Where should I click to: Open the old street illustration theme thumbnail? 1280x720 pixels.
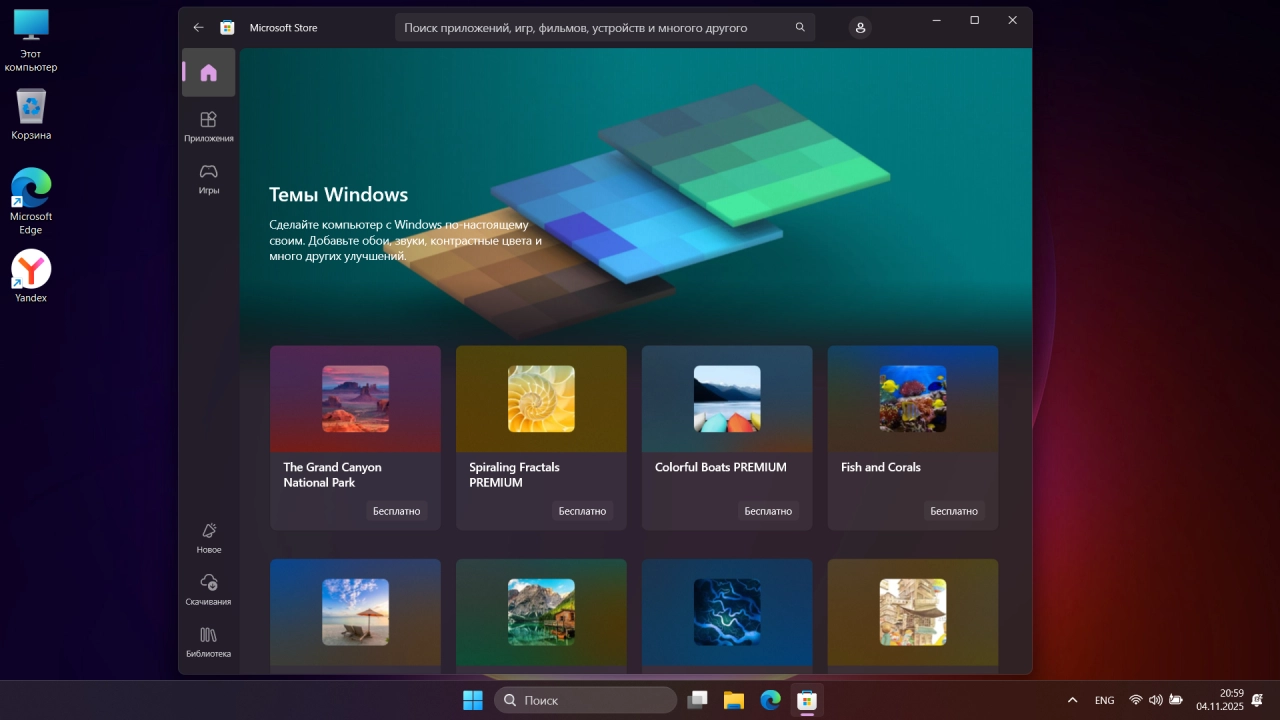(913, 612)
